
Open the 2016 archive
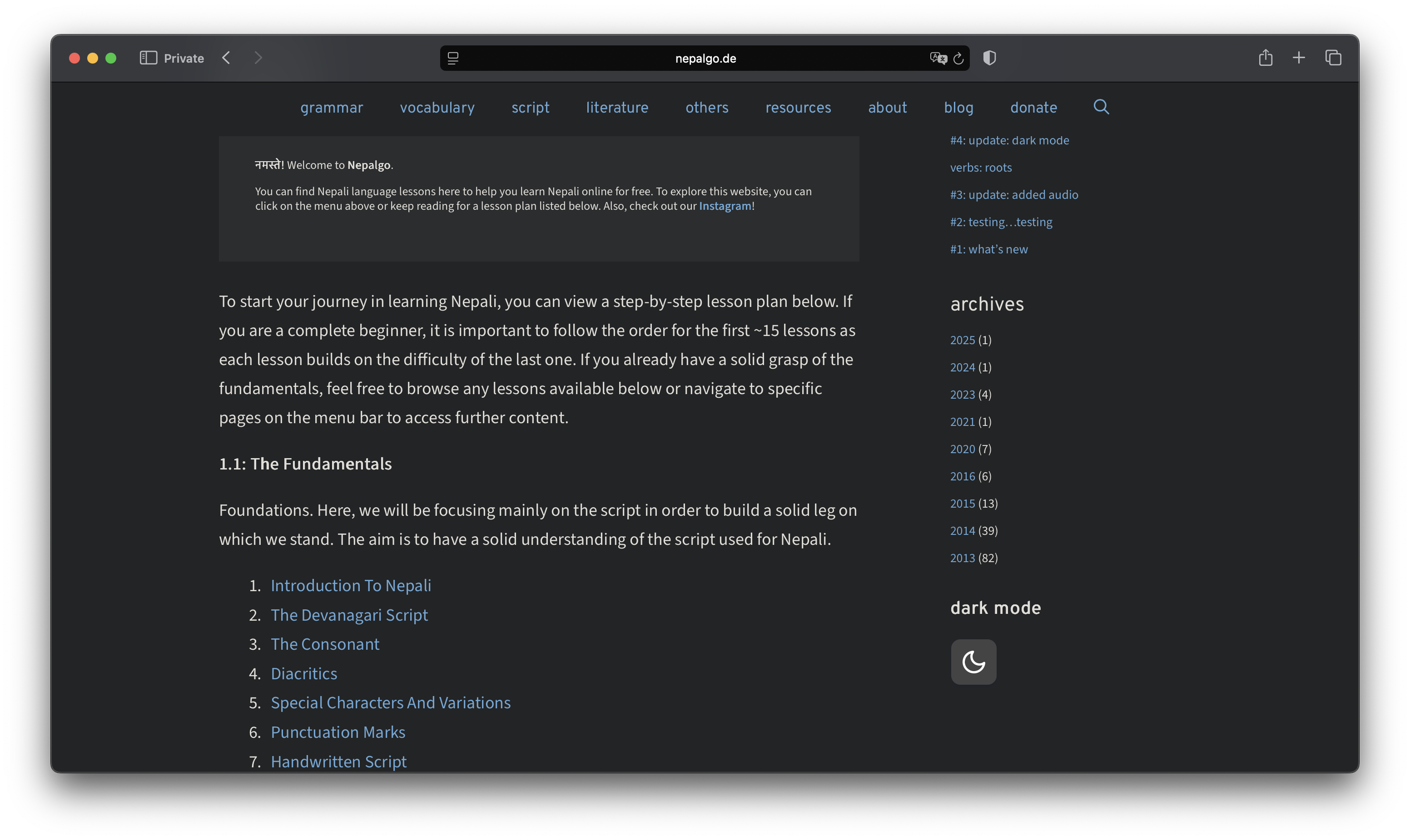(x=963, y=476)
